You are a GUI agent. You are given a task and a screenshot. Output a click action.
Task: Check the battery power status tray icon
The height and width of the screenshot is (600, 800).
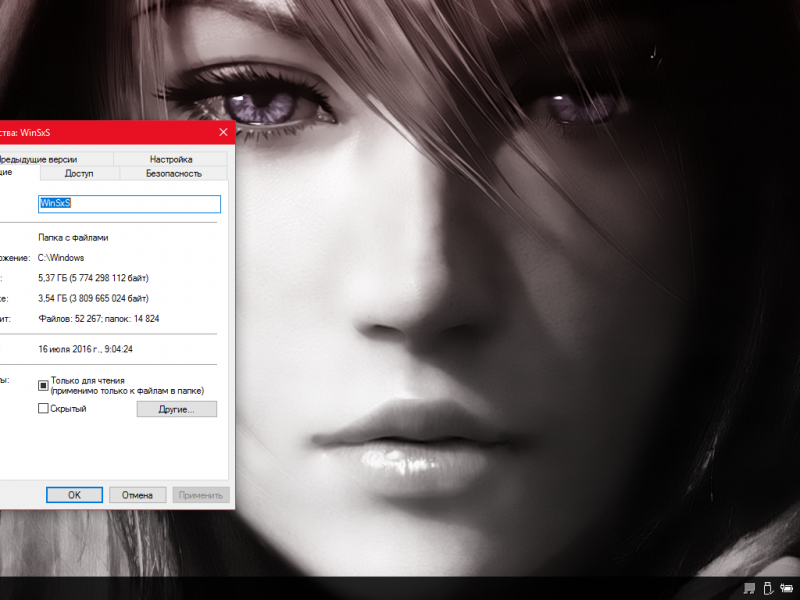pyautogui.click(x=786, y=588)
